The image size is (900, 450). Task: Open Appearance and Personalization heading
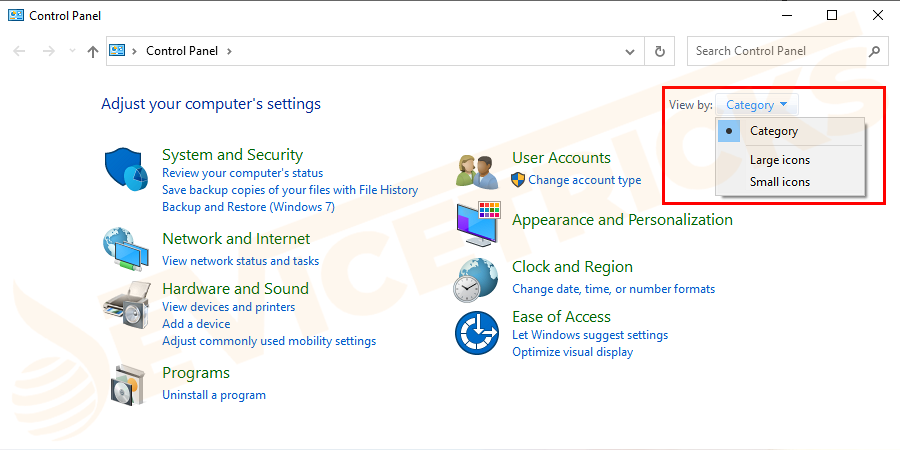coord(622,220)
